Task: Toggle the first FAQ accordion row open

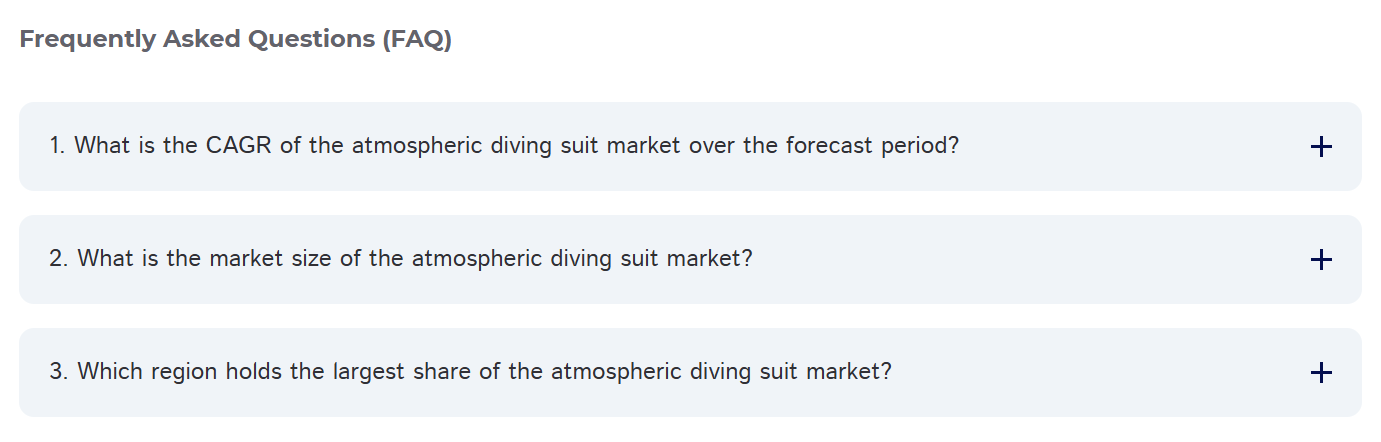Action: (1100, 146)
